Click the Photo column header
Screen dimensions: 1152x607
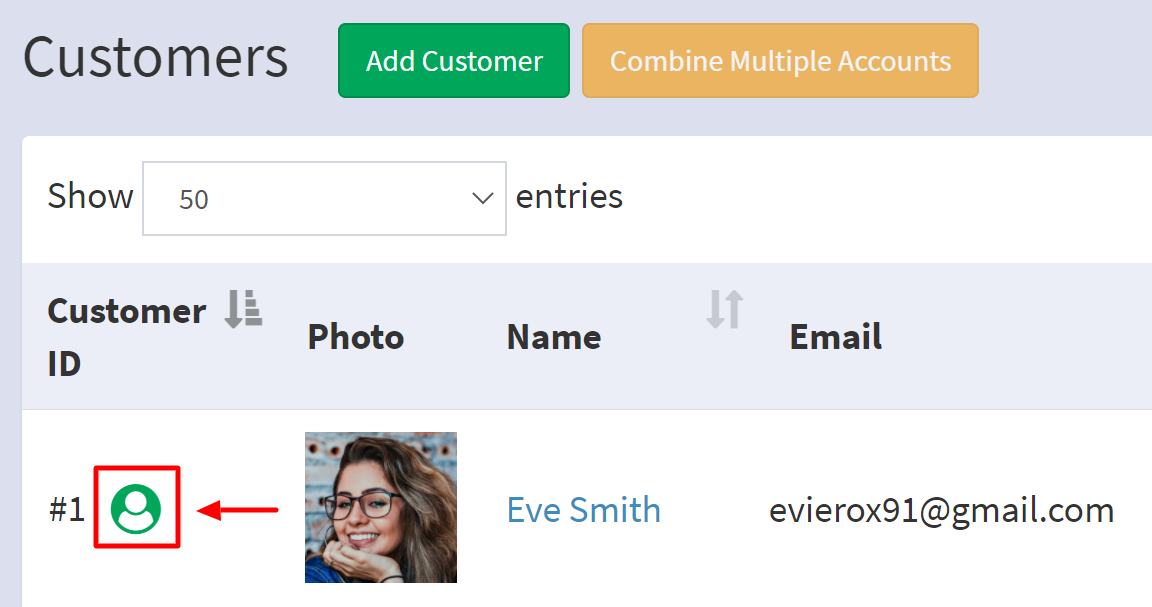click(356, 337)
